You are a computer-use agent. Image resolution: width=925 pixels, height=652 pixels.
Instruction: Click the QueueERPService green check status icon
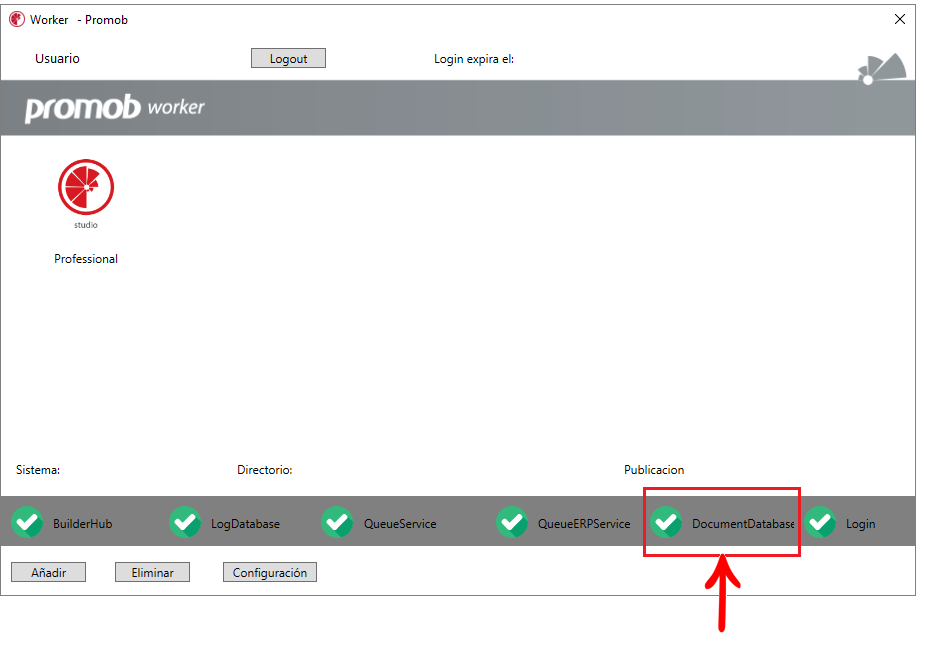(x=512, y=522)
